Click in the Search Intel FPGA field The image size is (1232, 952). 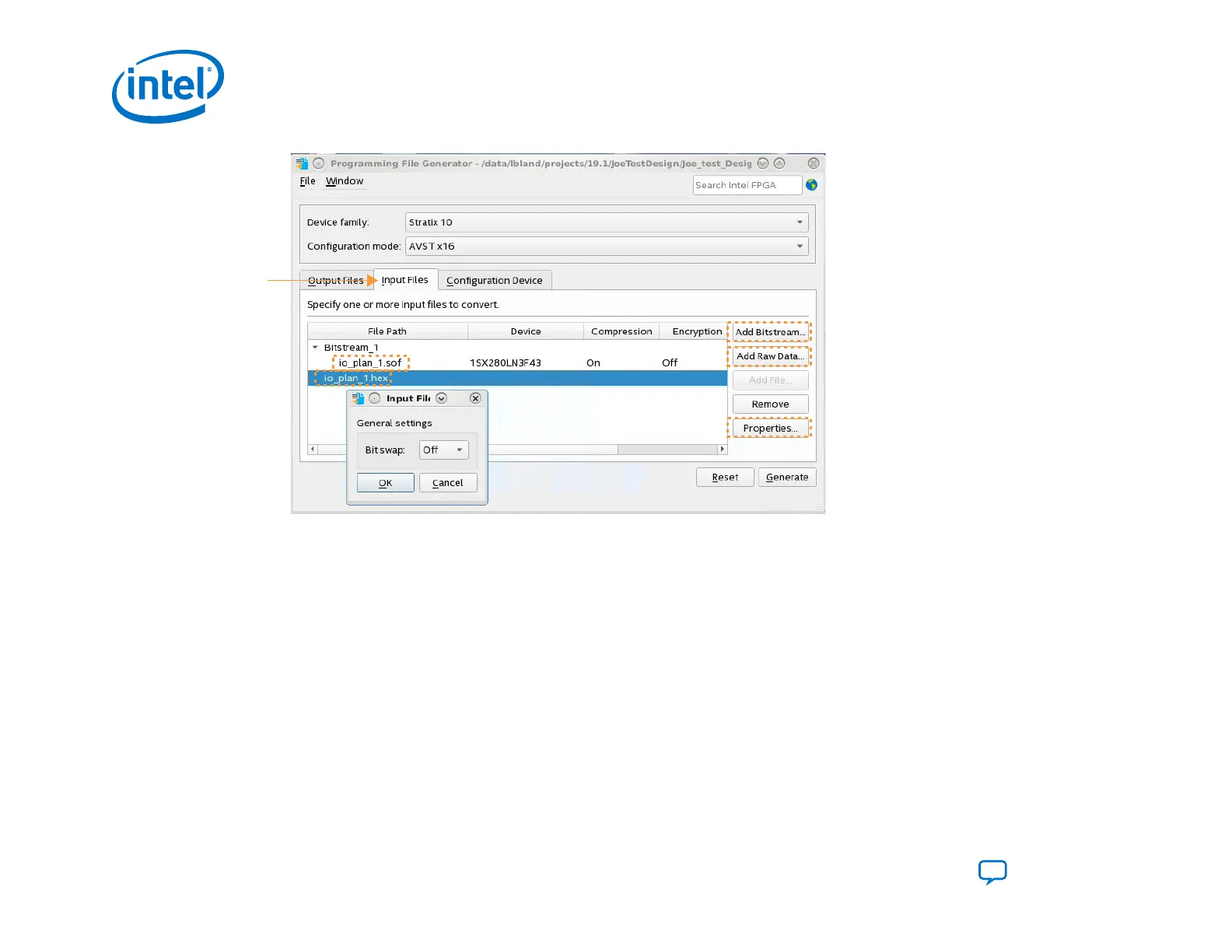tap(747, 185)
